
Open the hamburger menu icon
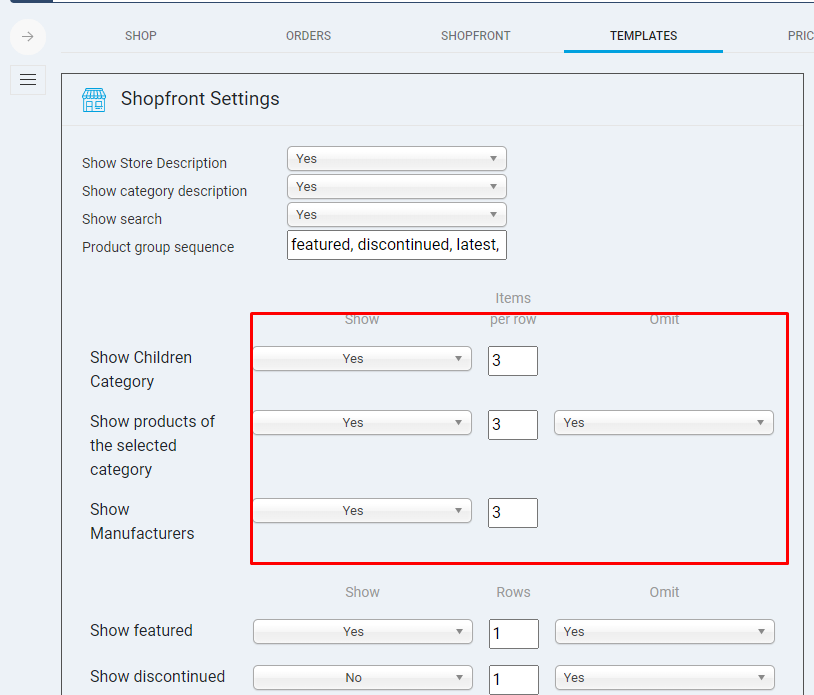[28, 80]
